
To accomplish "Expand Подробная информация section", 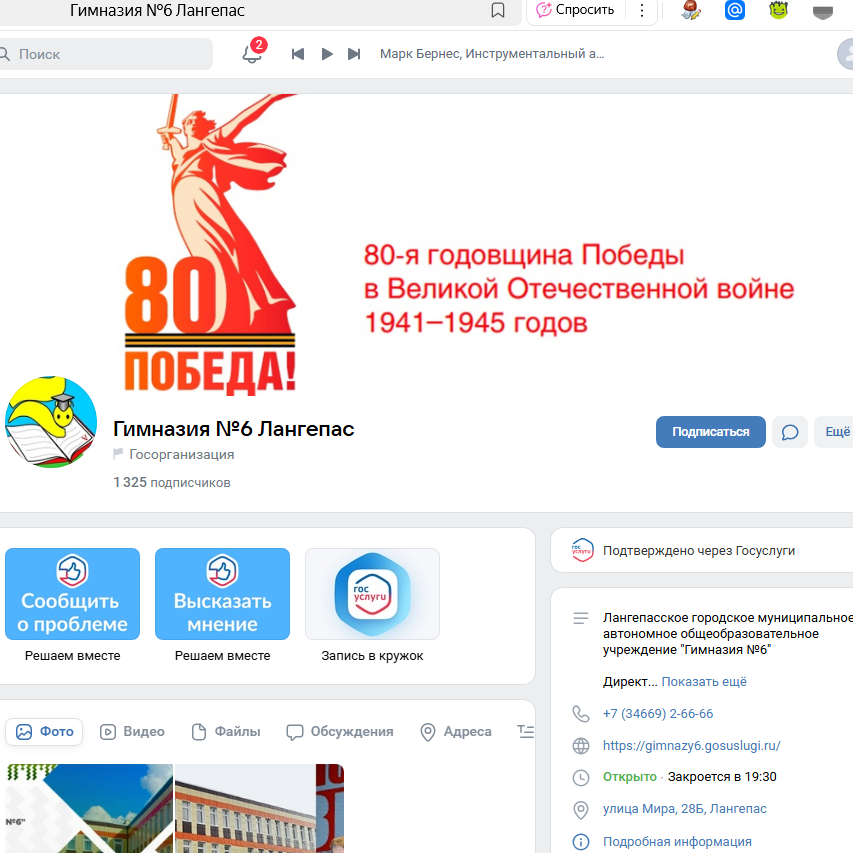I will (677, 841).
